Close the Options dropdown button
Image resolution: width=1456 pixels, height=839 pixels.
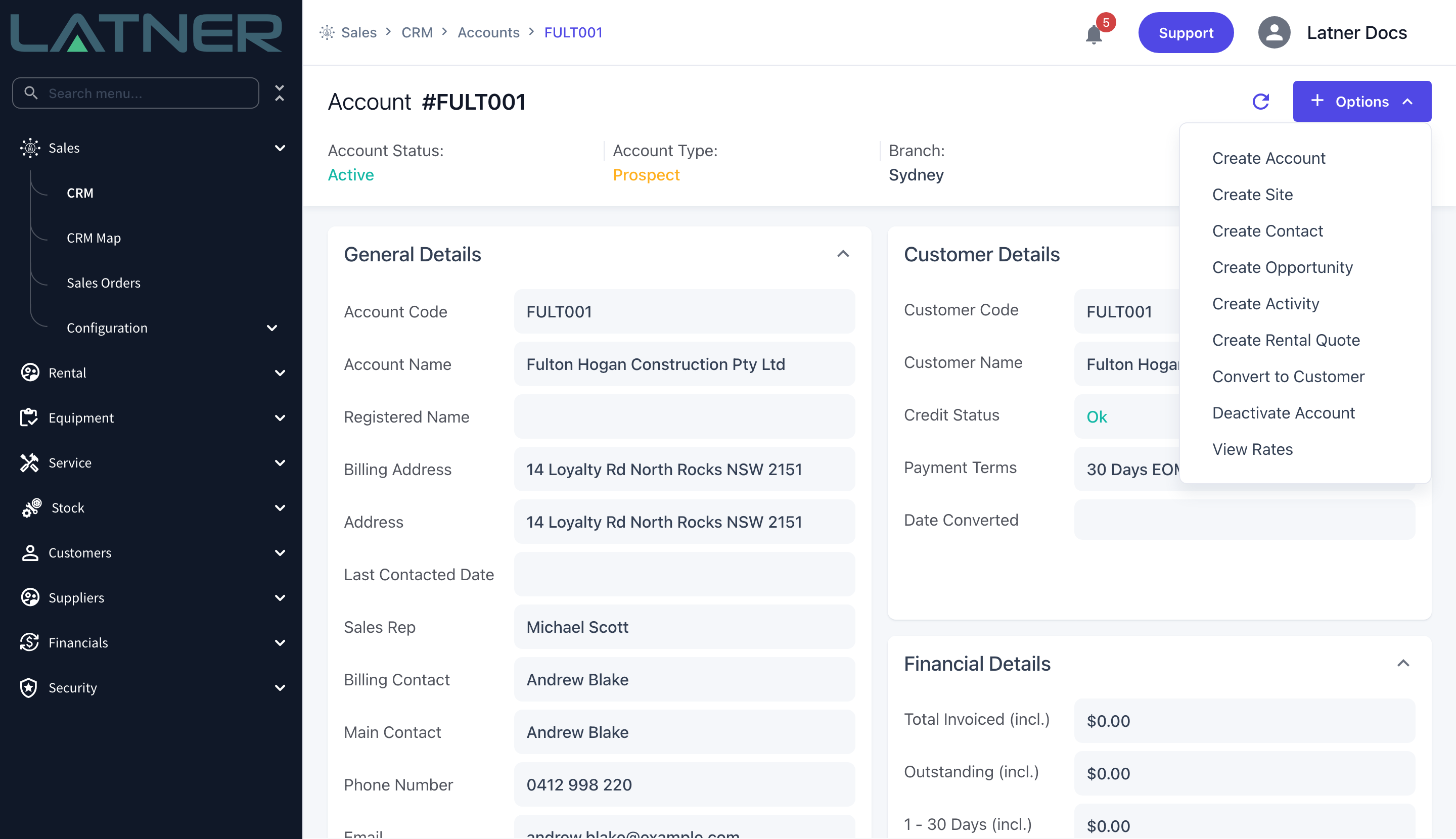pyautogui.click(x=1362, y=102)
